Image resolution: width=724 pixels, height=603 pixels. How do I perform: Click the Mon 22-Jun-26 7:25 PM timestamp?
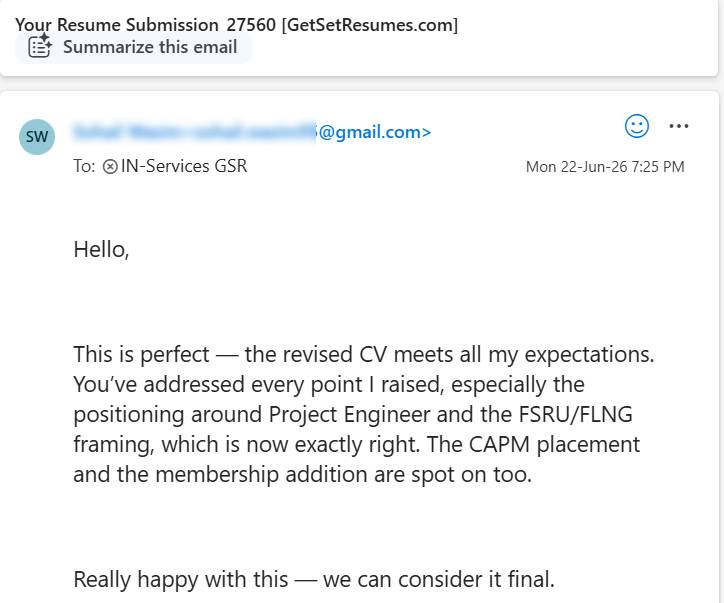point(605,167)
